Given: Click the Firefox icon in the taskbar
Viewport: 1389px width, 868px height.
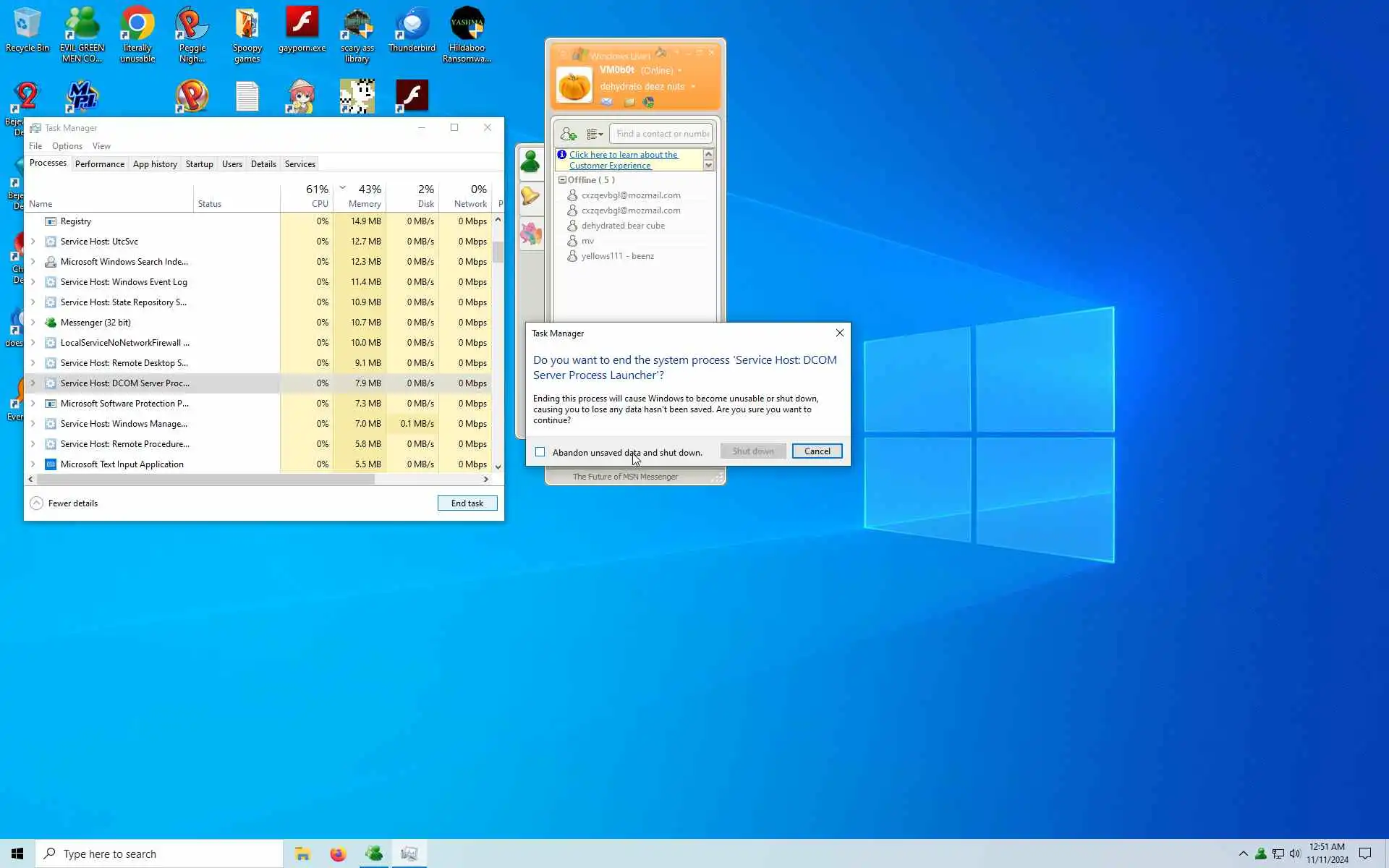Looking at the screenshot, I should pos(338,854).
